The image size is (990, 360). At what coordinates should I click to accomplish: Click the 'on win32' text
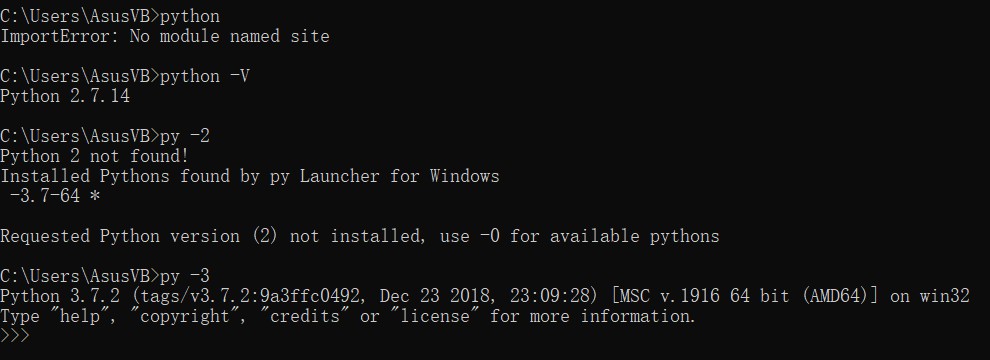click(x=929, y=296)
